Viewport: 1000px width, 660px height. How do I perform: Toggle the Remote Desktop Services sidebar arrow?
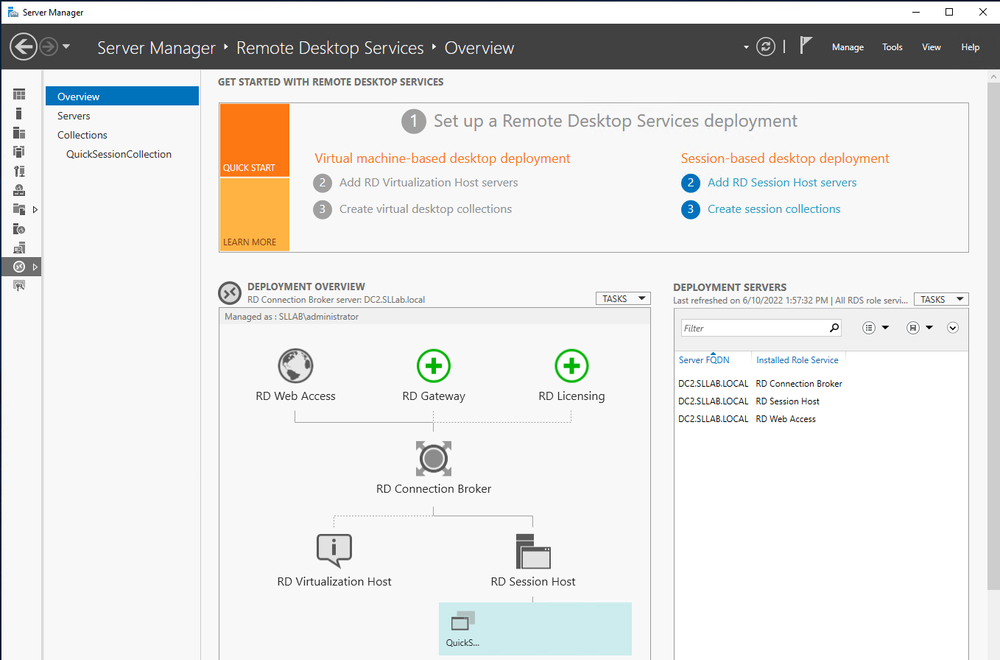(35, 267)
